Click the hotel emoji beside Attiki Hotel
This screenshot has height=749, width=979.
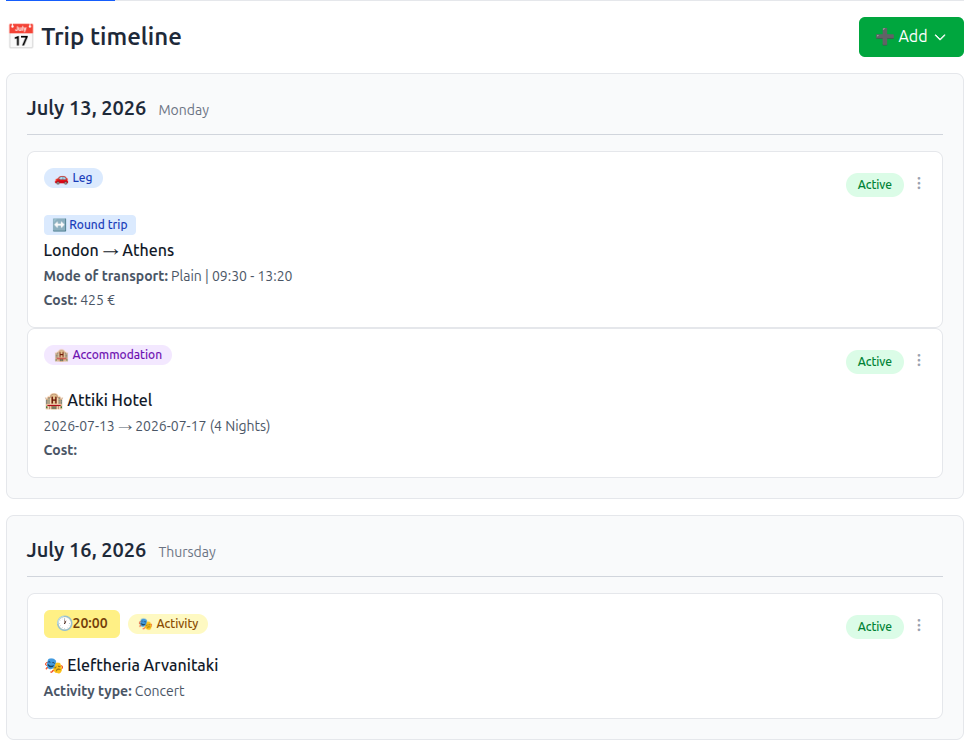pos(53,400)
